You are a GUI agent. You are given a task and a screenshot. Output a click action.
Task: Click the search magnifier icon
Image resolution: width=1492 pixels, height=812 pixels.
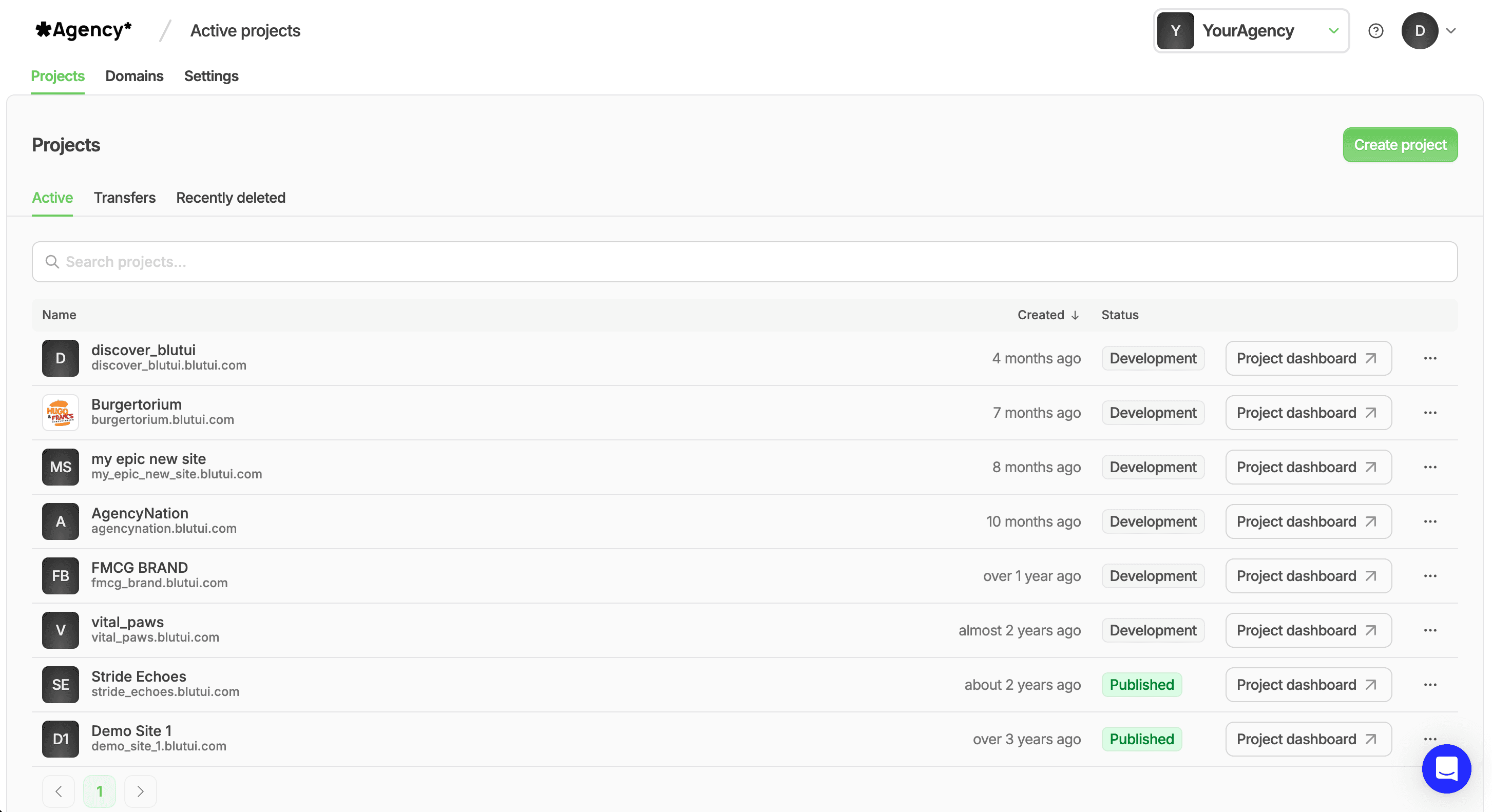pyautogui.click(x=52, y=262)
